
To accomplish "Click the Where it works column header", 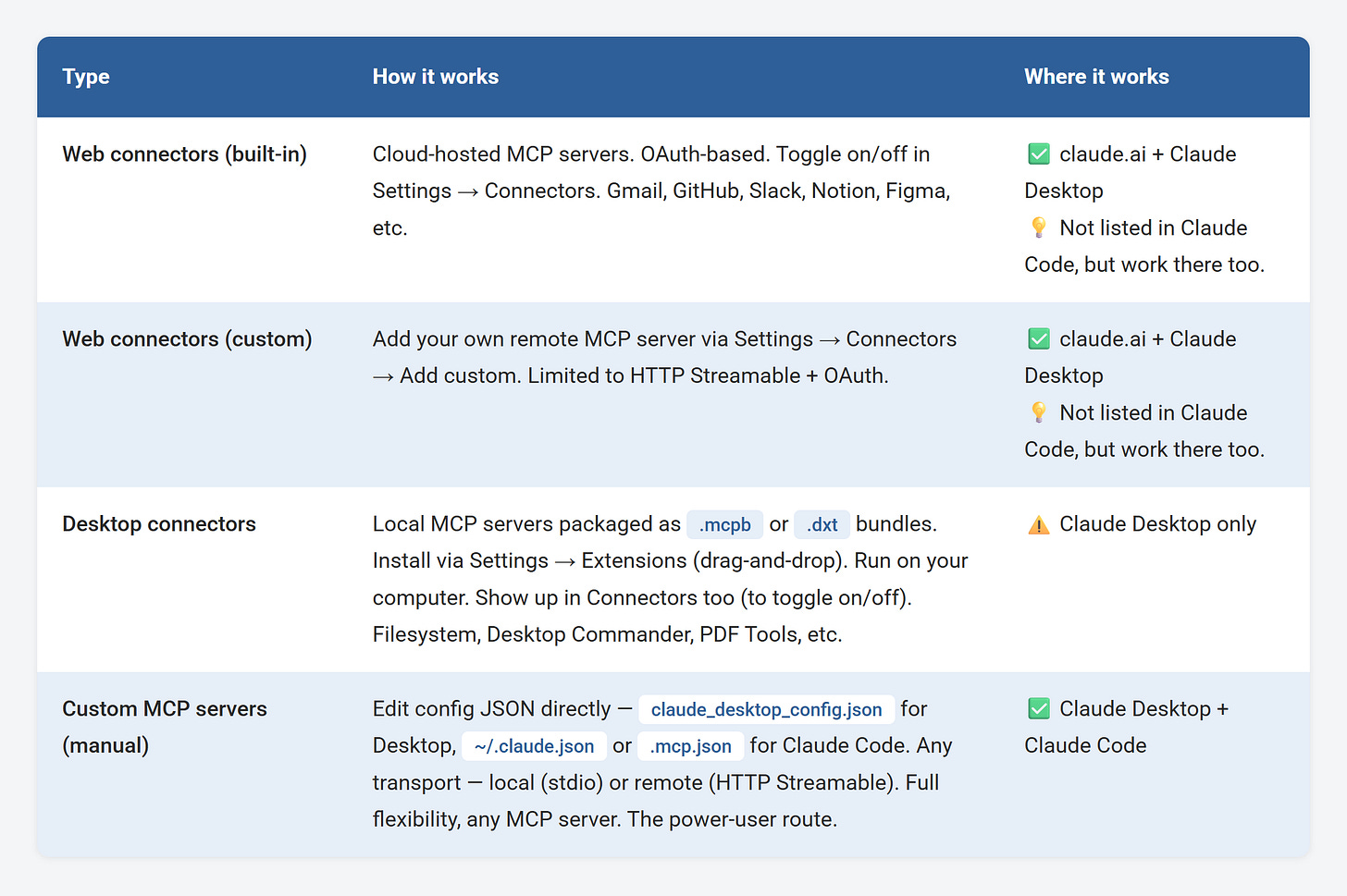I will [x=1096, y=77].
